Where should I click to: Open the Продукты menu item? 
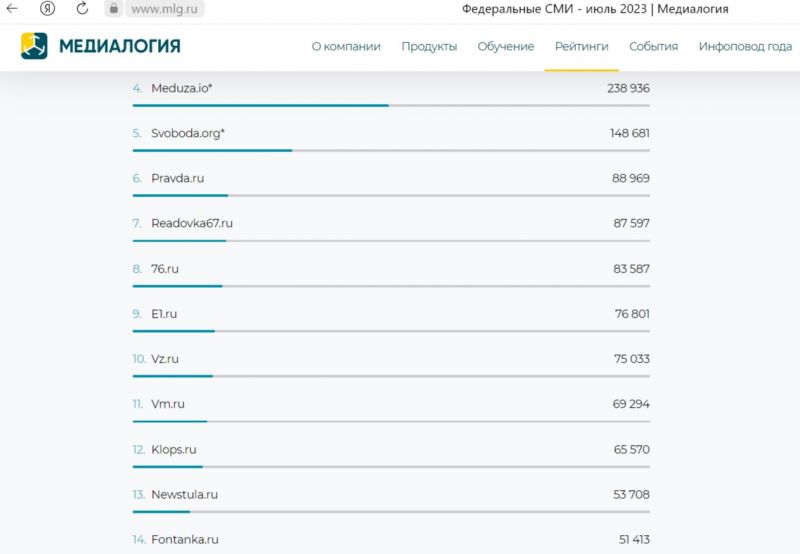[x=429, y=47]
